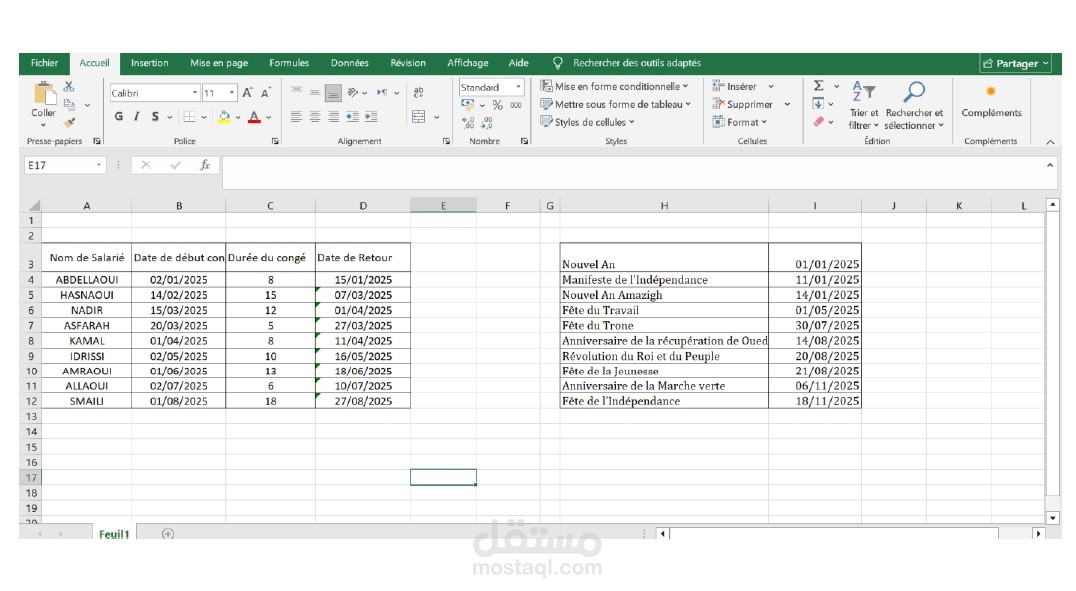Select the Feuil1 sheet tab
The width and height of the screenshot is (1076, 591).
114,534
